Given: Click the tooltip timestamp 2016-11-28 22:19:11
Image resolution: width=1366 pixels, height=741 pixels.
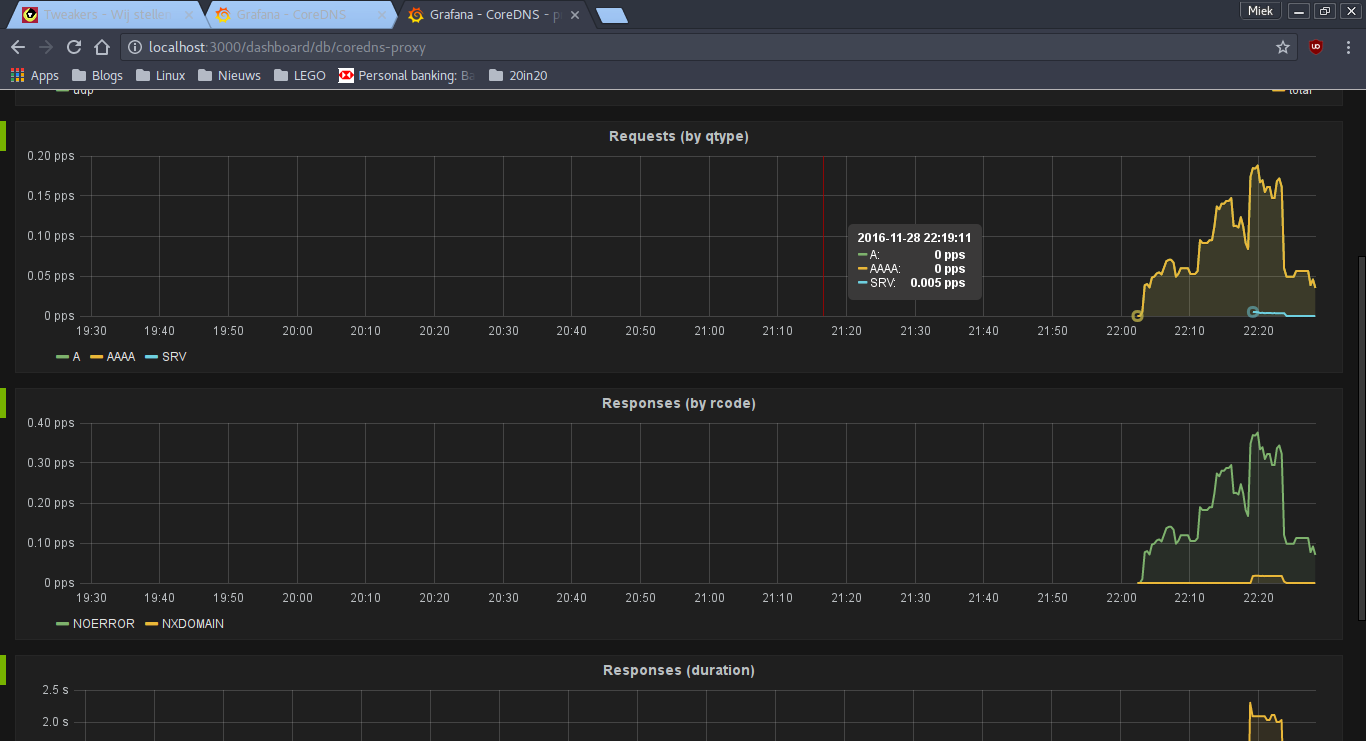Looking at the screenshot, I should [914, 238].
